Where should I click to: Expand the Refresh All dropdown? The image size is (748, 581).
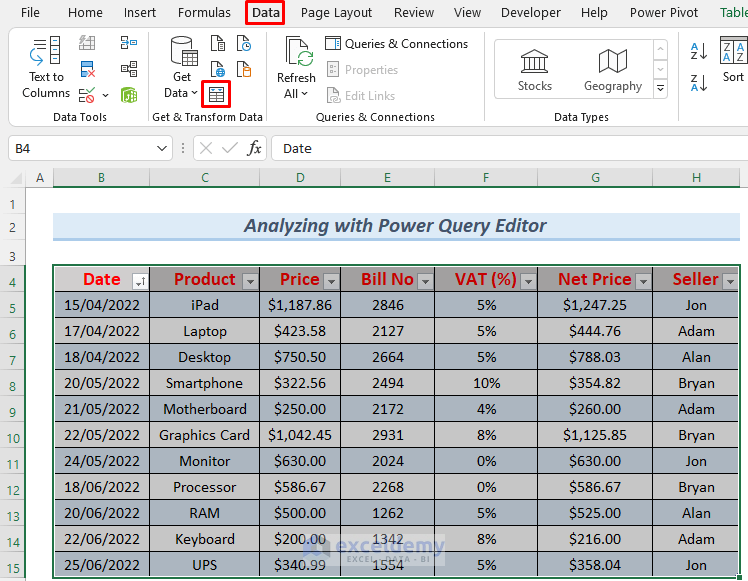coord(295,94)
